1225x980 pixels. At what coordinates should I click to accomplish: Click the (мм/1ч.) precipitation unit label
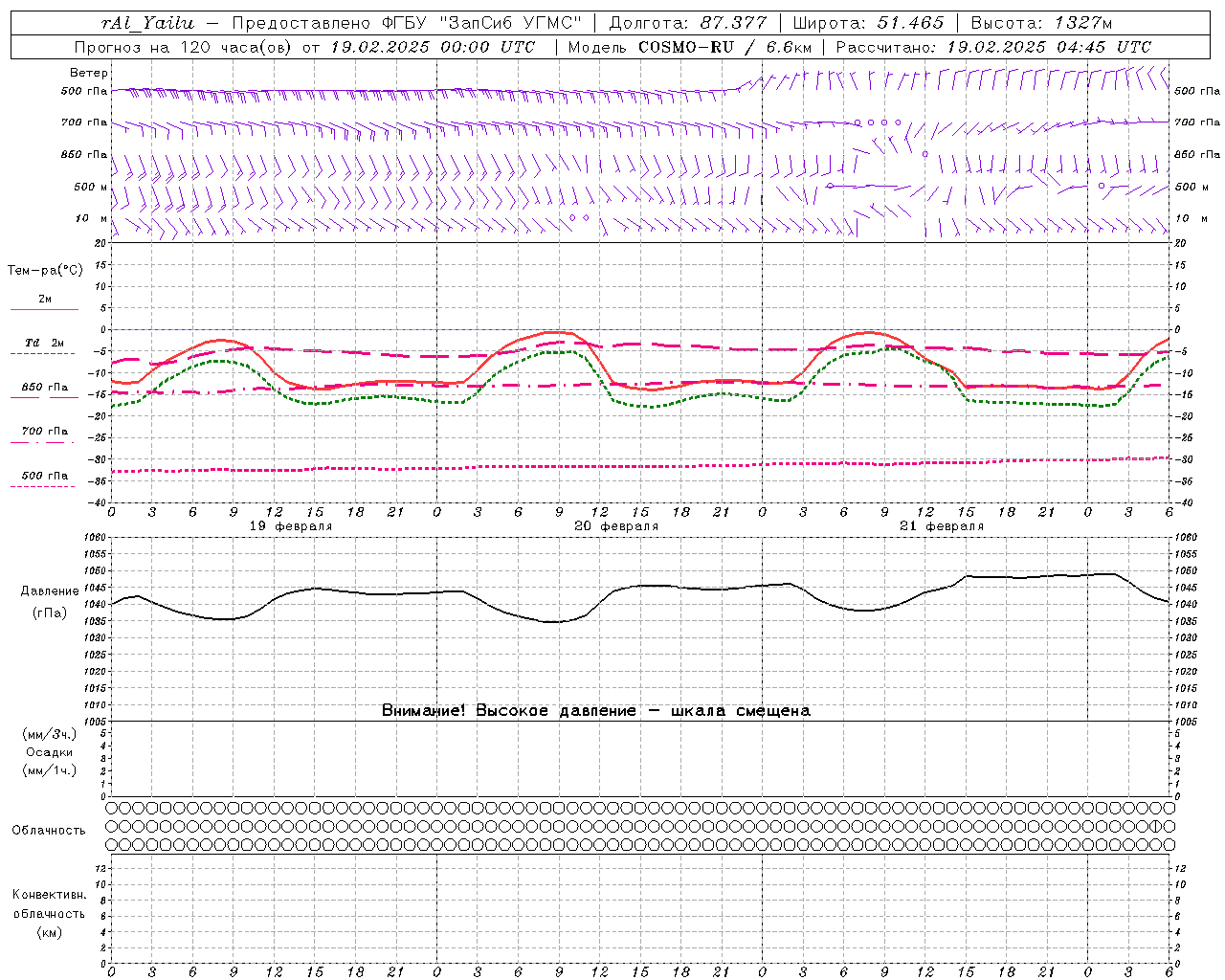click(50, 770)
